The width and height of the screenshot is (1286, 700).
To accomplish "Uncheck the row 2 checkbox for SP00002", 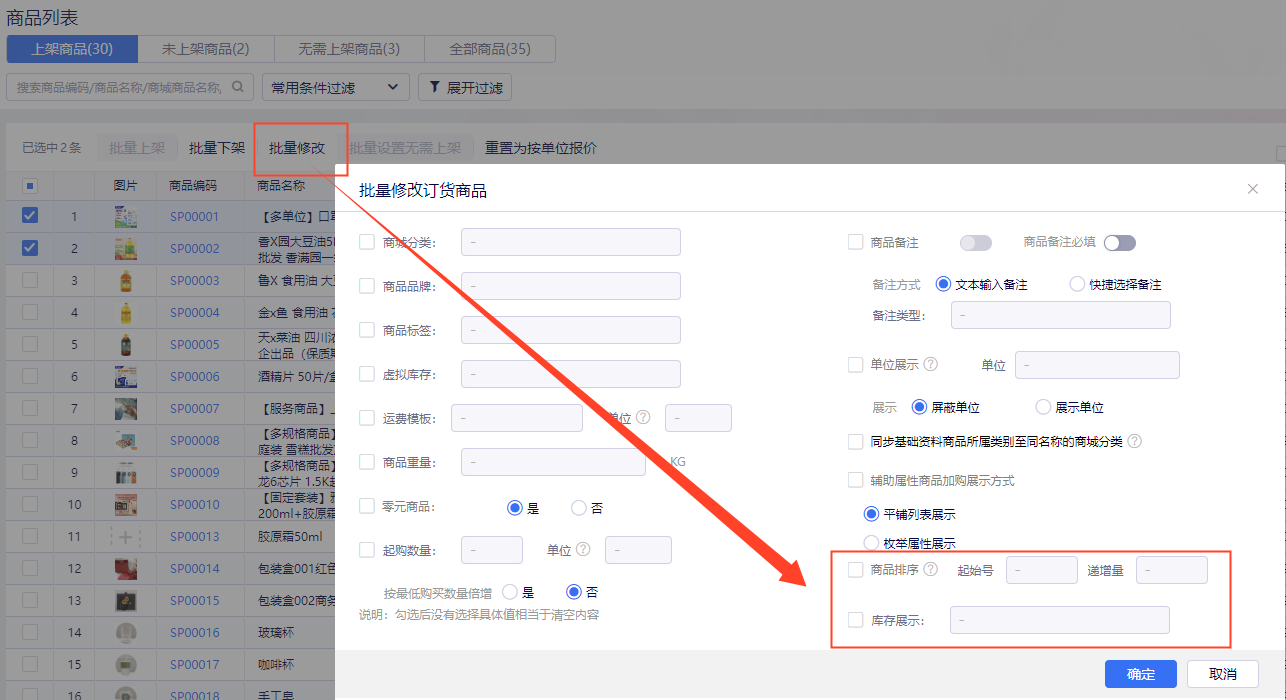I will click(30, 248).
